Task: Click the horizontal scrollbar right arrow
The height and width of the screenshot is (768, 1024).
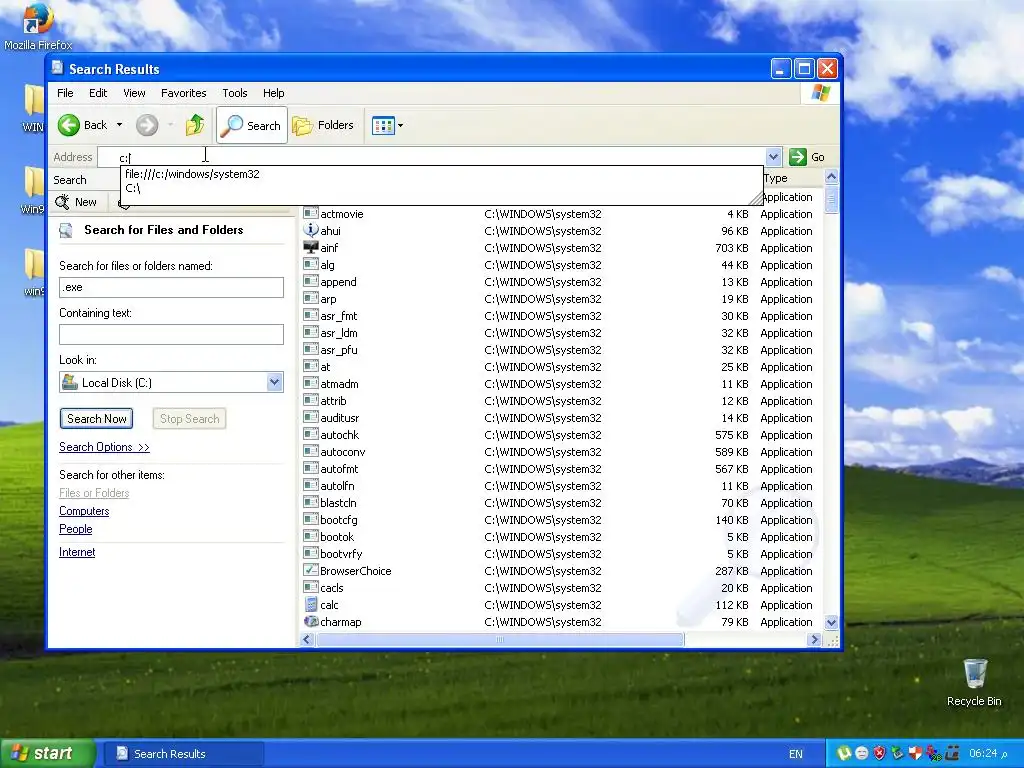Action: (x=814, y=640)
